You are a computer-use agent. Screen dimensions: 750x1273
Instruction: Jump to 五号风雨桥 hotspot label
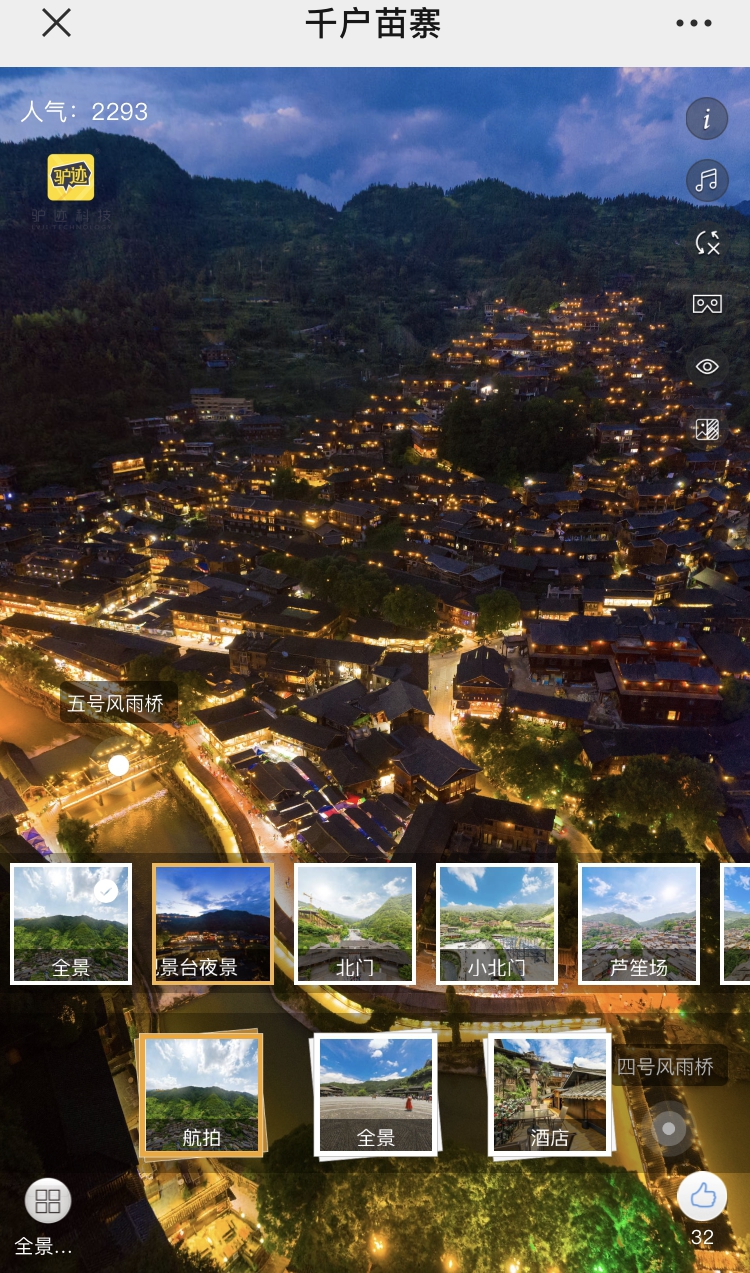point(117,703)
